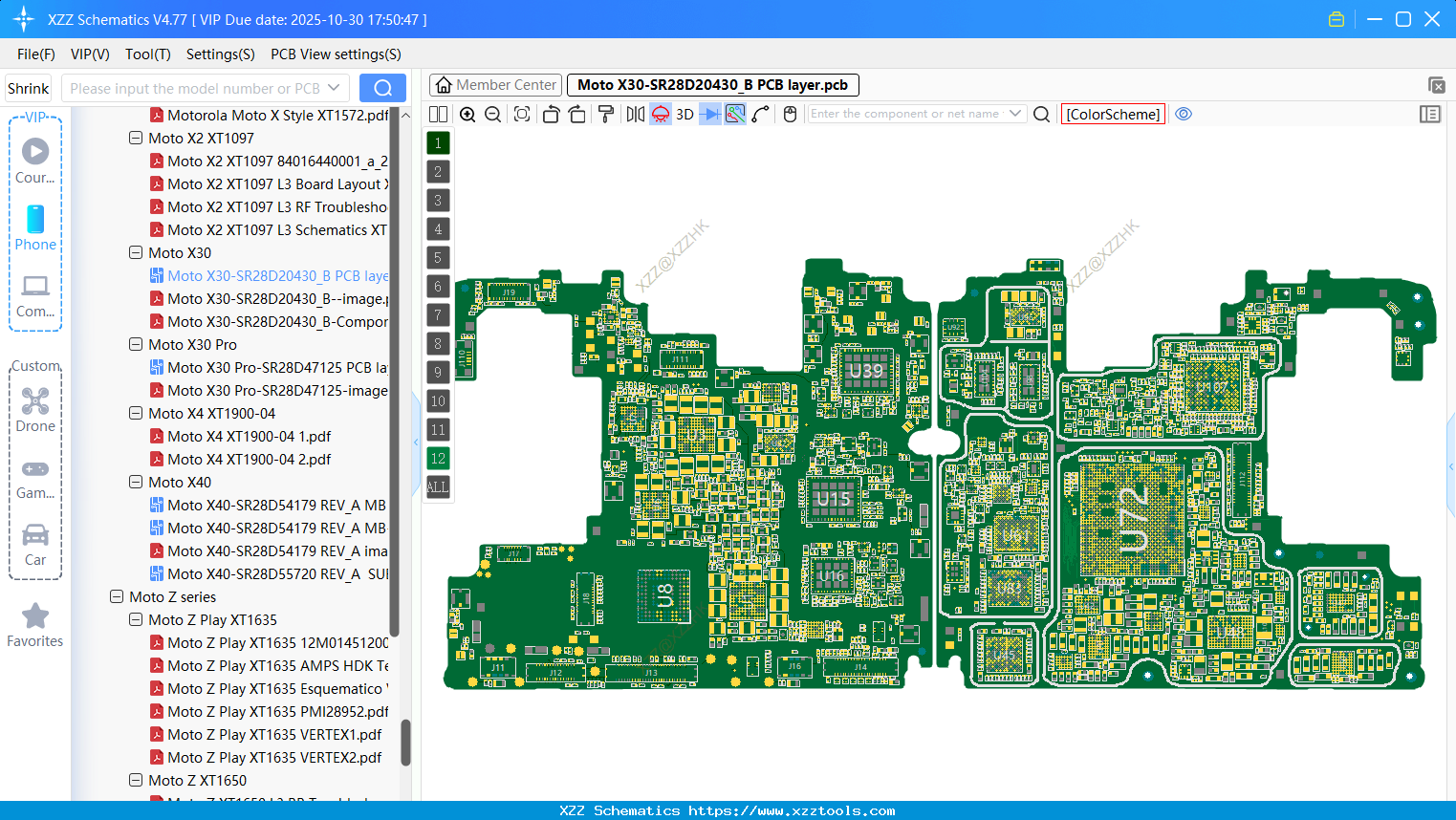Select the mouse settings icon in toolbar
Image resolution: width=1456 pixels, height=820 pixels.
(790, 114)
